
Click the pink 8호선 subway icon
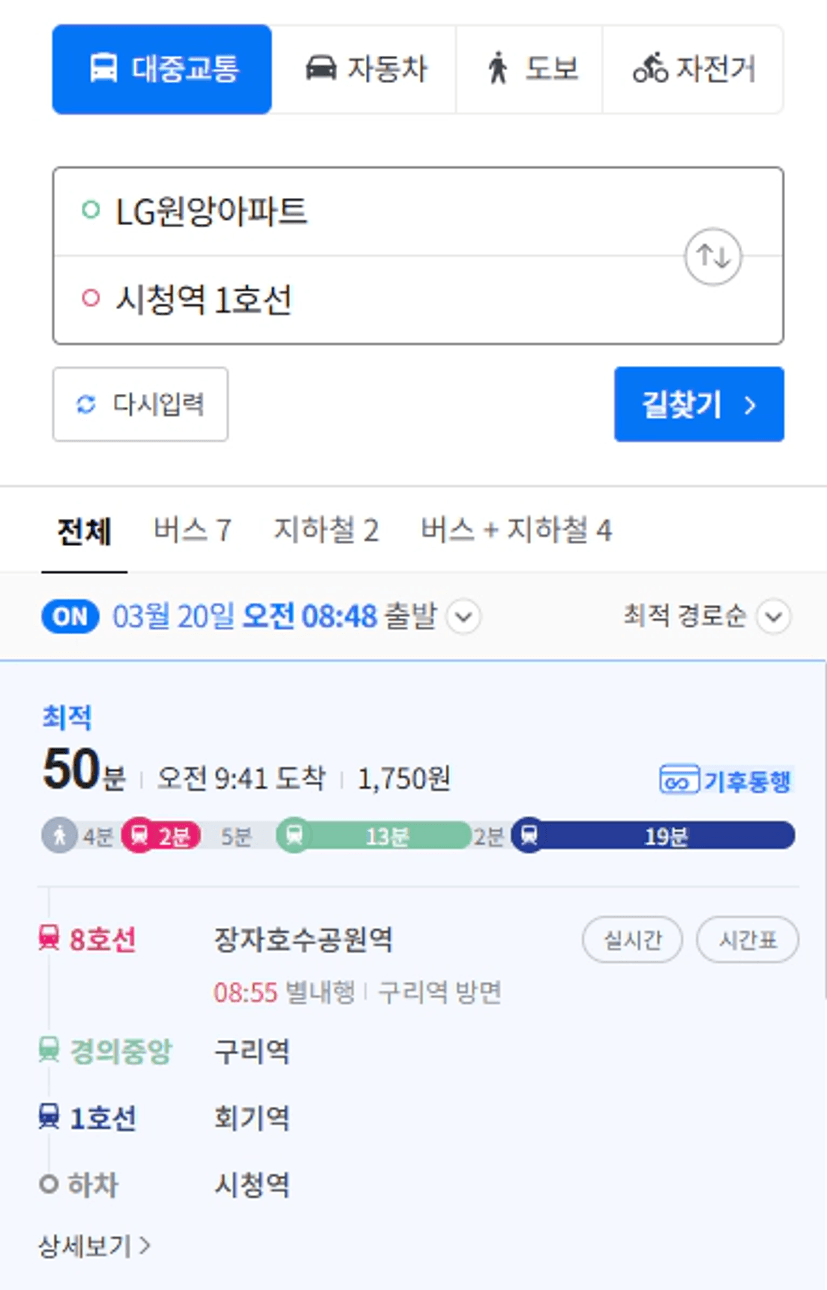click(x=49, y=938)
